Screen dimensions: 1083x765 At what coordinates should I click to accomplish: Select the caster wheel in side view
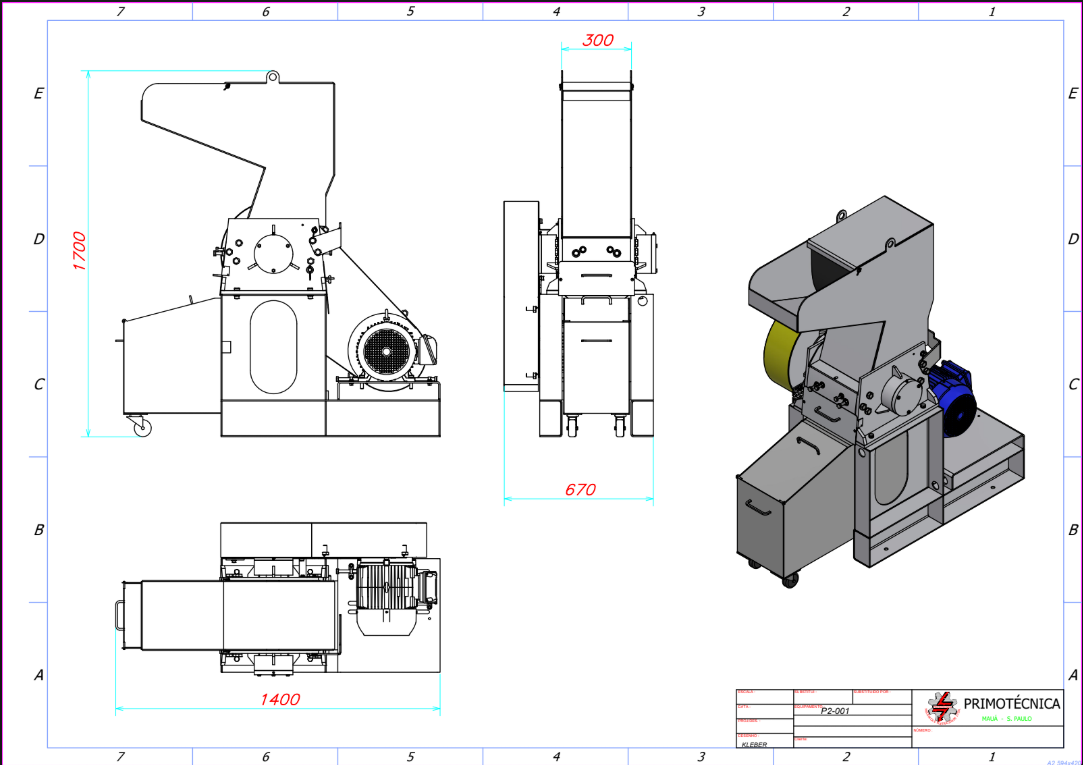pos(141,426)
